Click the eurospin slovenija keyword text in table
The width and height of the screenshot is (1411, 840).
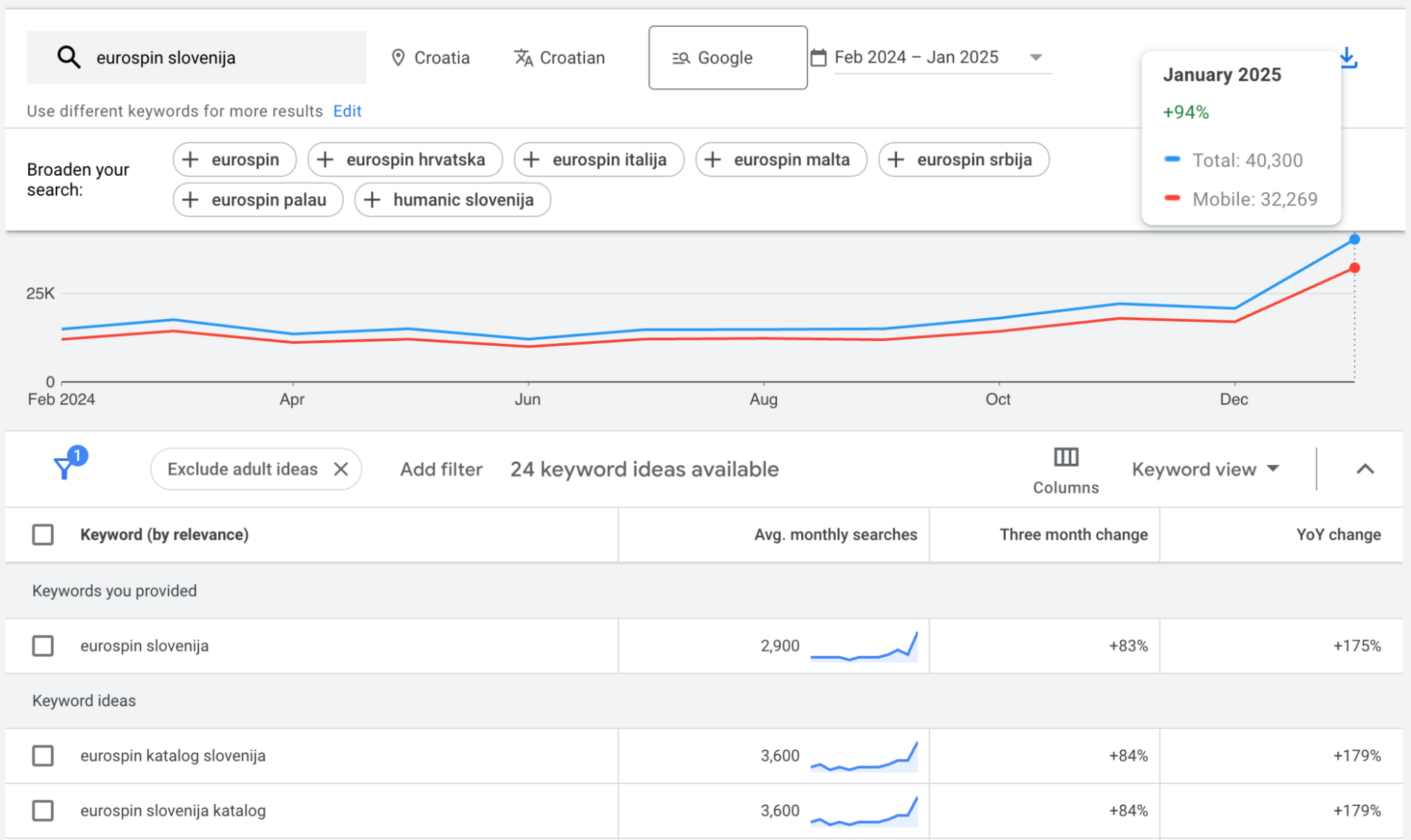[145, 646]
